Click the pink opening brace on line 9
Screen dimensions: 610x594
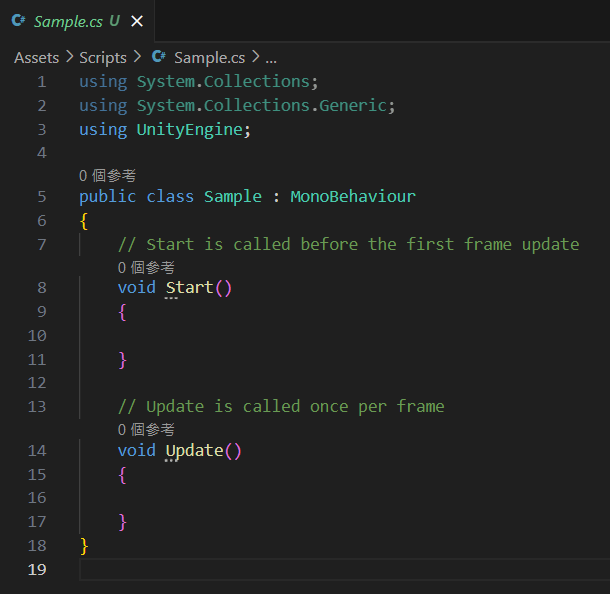[122, 312]
